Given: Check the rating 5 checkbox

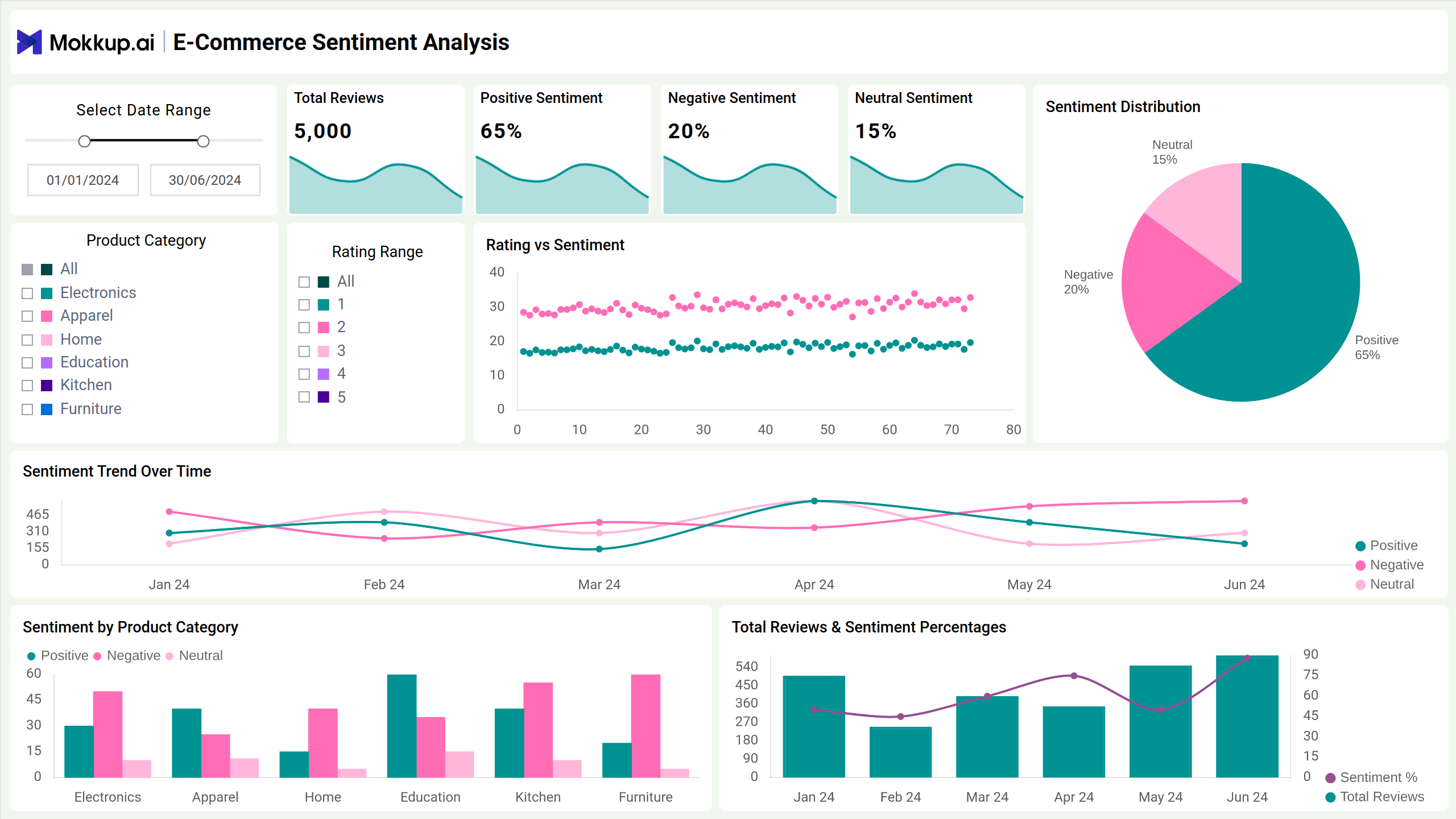Looking at the screenshot, I should (304, 396).
